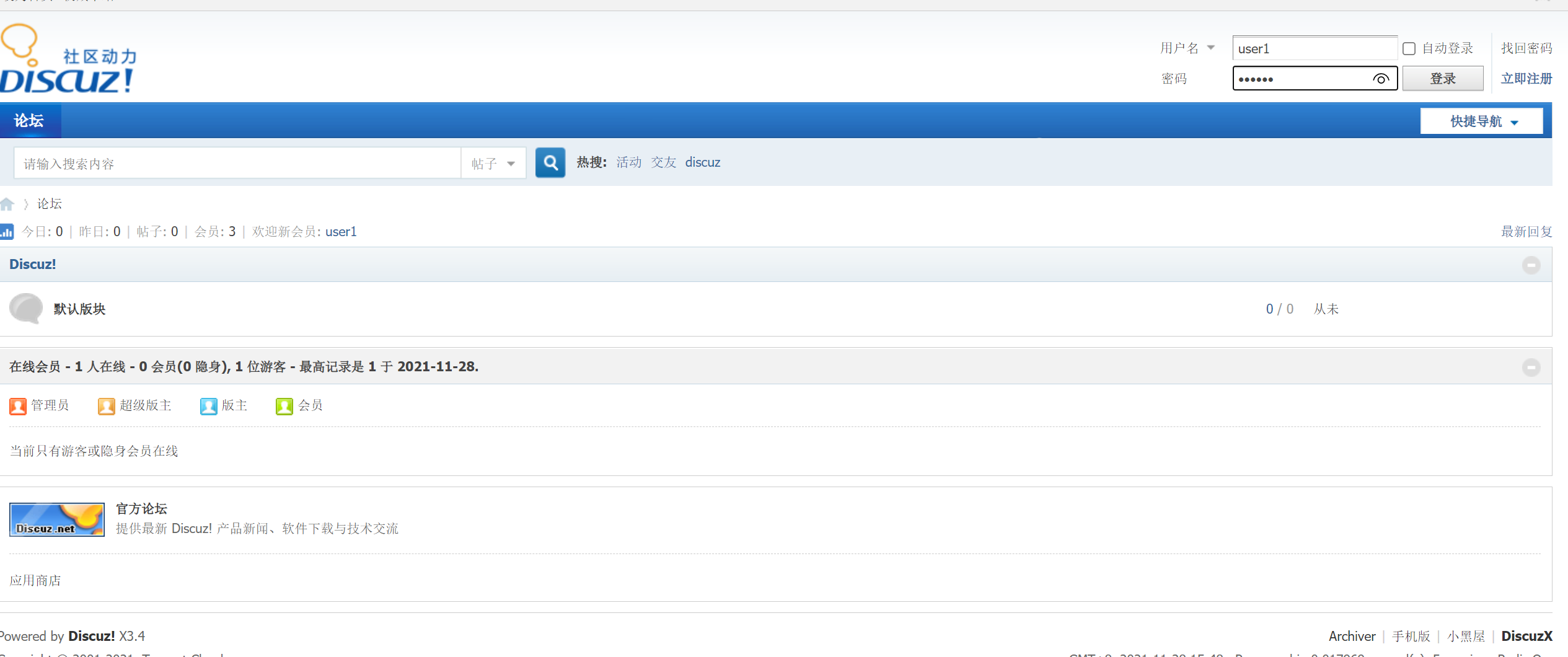The image size is (1568, 657).
Task: Click the forum statistics bar-chart icon
Action: 7,232
